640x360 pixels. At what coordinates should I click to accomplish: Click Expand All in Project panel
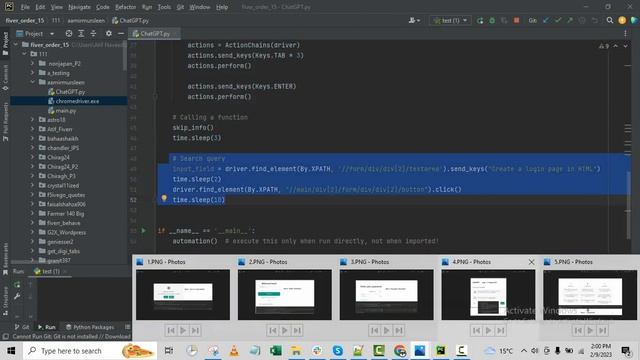tap(81, 33)
